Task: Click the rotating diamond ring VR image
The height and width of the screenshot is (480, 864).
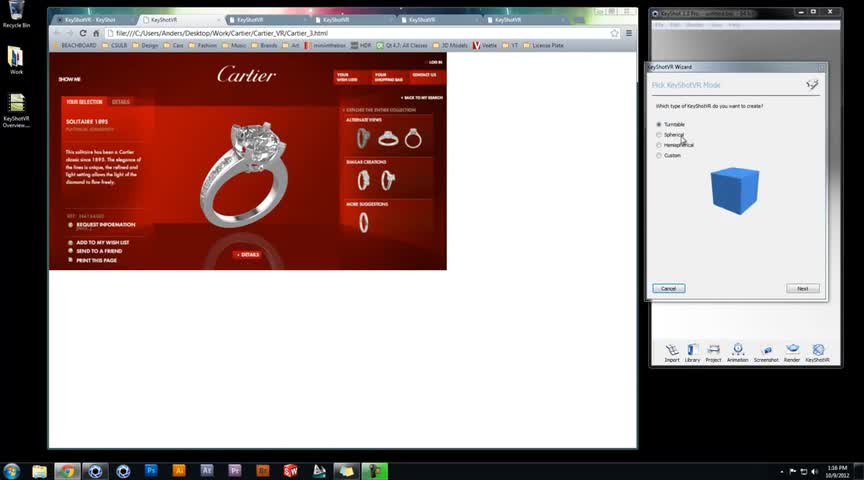Action: [245, 174]
